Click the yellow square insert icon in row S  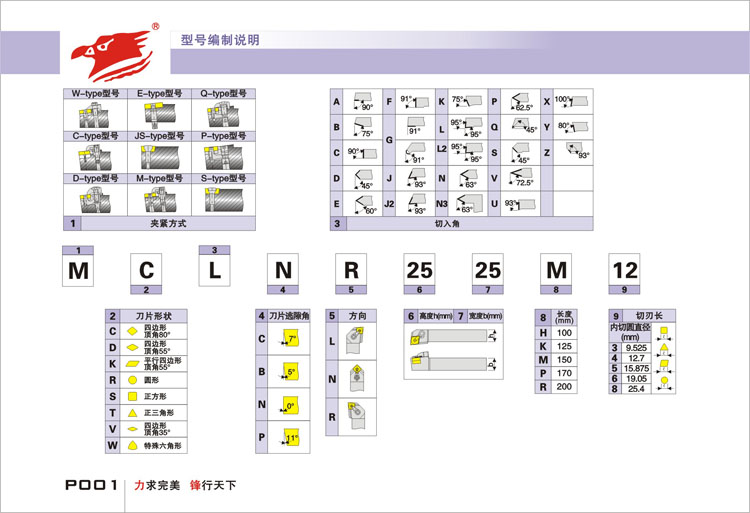(x=132, y=396)
